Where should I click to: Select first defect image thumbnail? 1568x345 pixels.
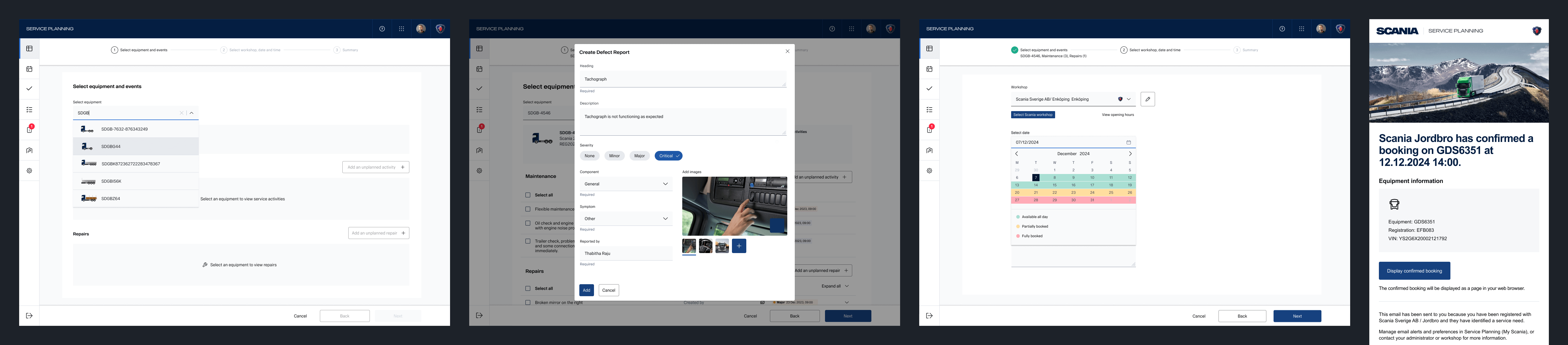click(689, 246)
